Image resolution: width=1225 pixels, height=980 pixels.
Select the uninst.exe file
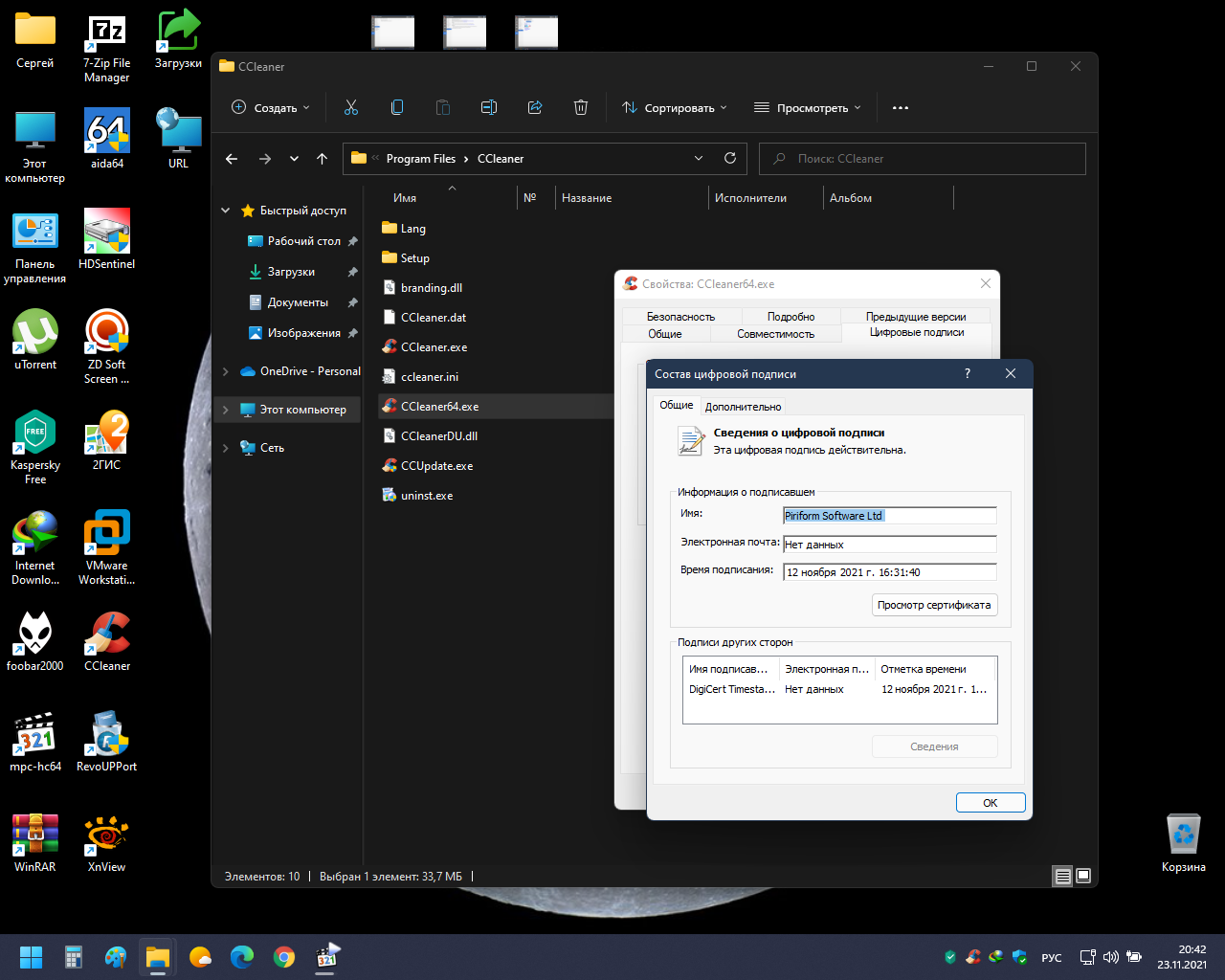point(427,496)
